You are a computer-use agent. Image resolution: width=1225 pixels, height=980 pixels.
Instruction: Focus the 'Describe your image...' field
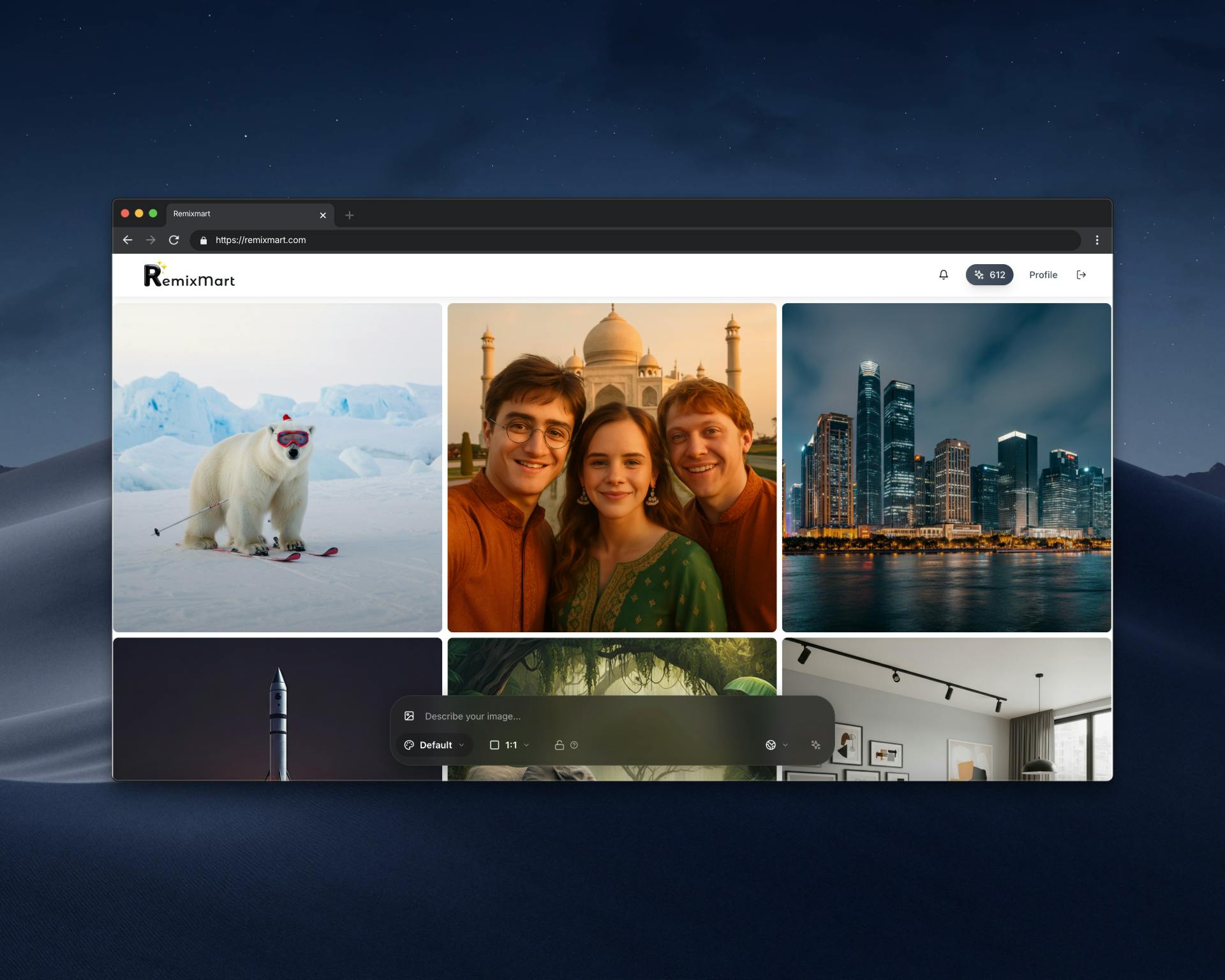(612, 716)
